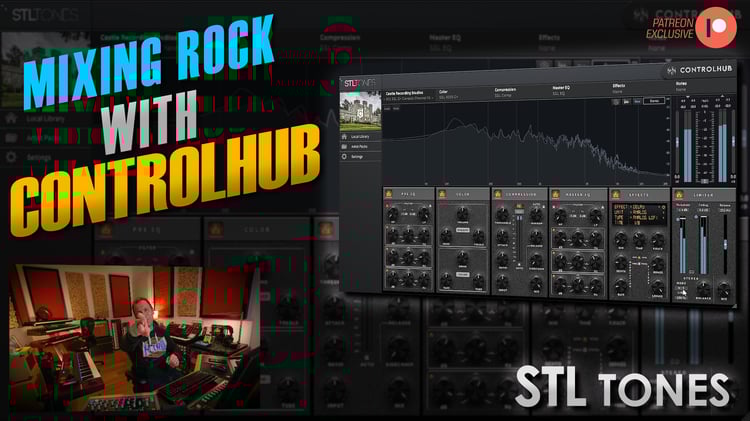Select Settings in the background window
Image resolution: width=750 pixels, height=421 pixels.
pyautogui.click(x=38, y=157)
